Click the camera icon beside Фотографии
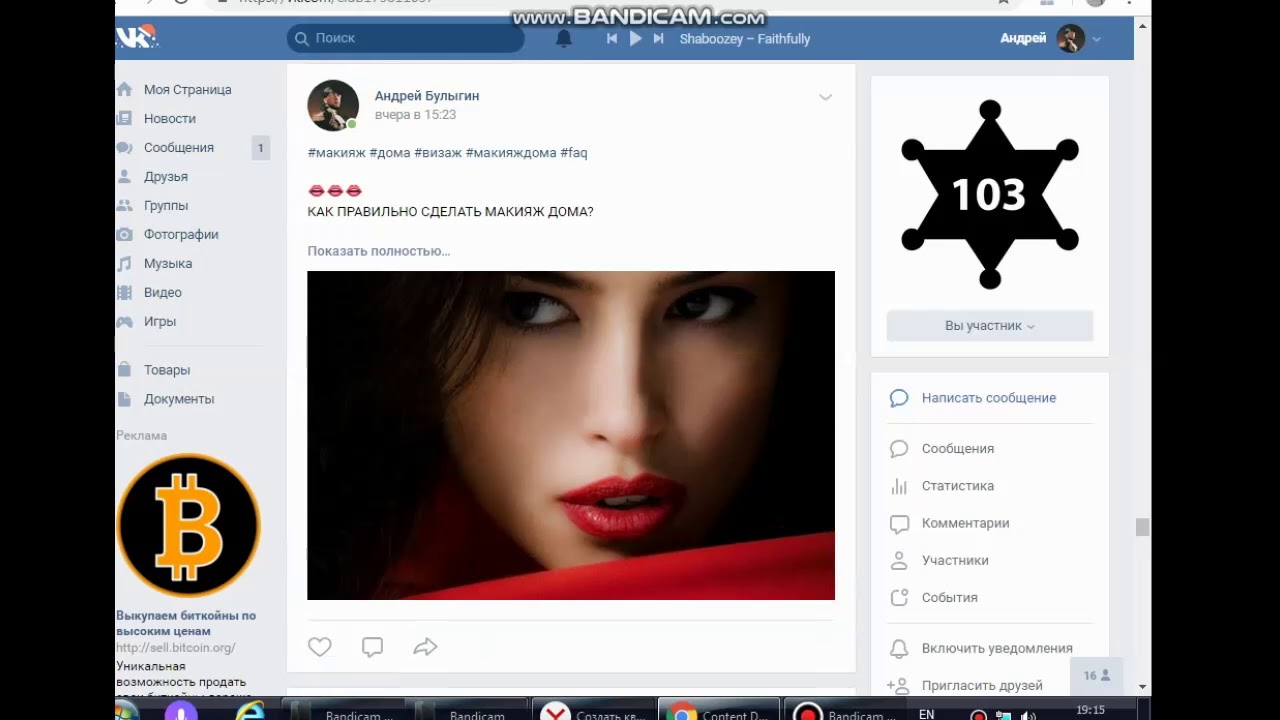1280x720 pixels. [x=124, y=234]
